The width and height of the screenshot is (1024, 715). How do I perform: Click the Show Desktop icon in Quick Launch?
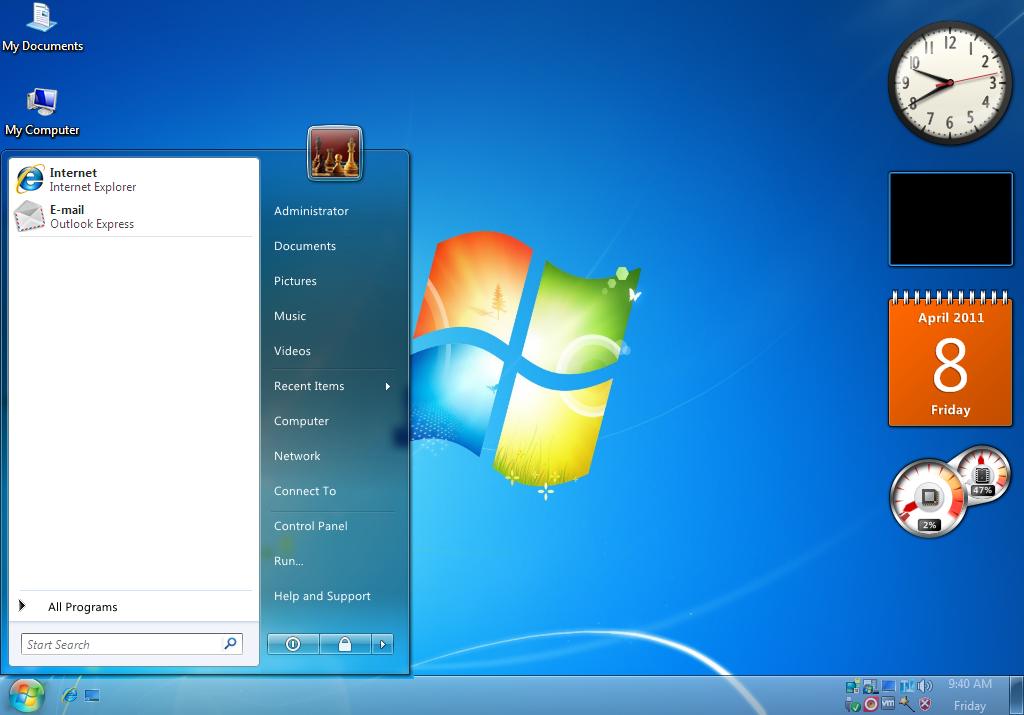92,695
